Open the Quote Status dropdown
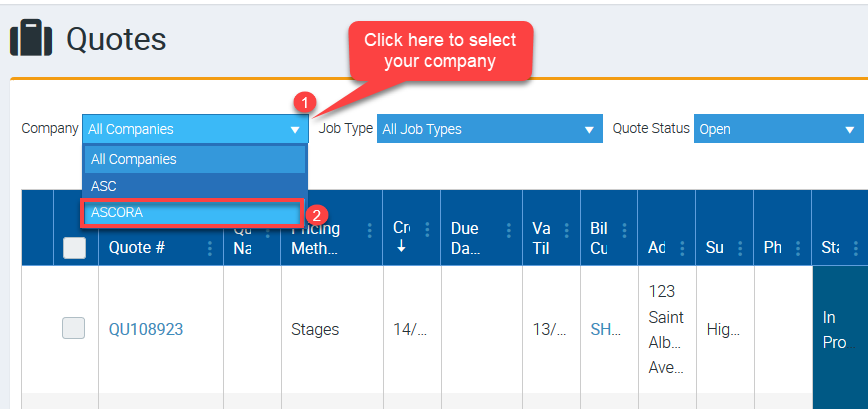 [778, 129]
